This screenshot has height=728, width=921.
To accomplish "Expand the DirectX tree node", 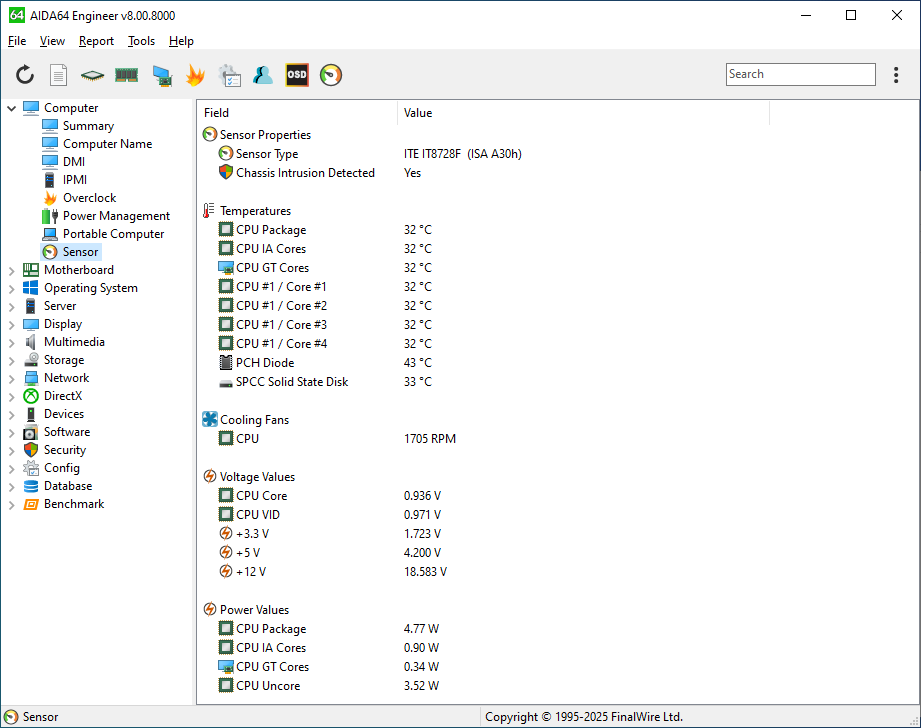I will coord(11,397).
